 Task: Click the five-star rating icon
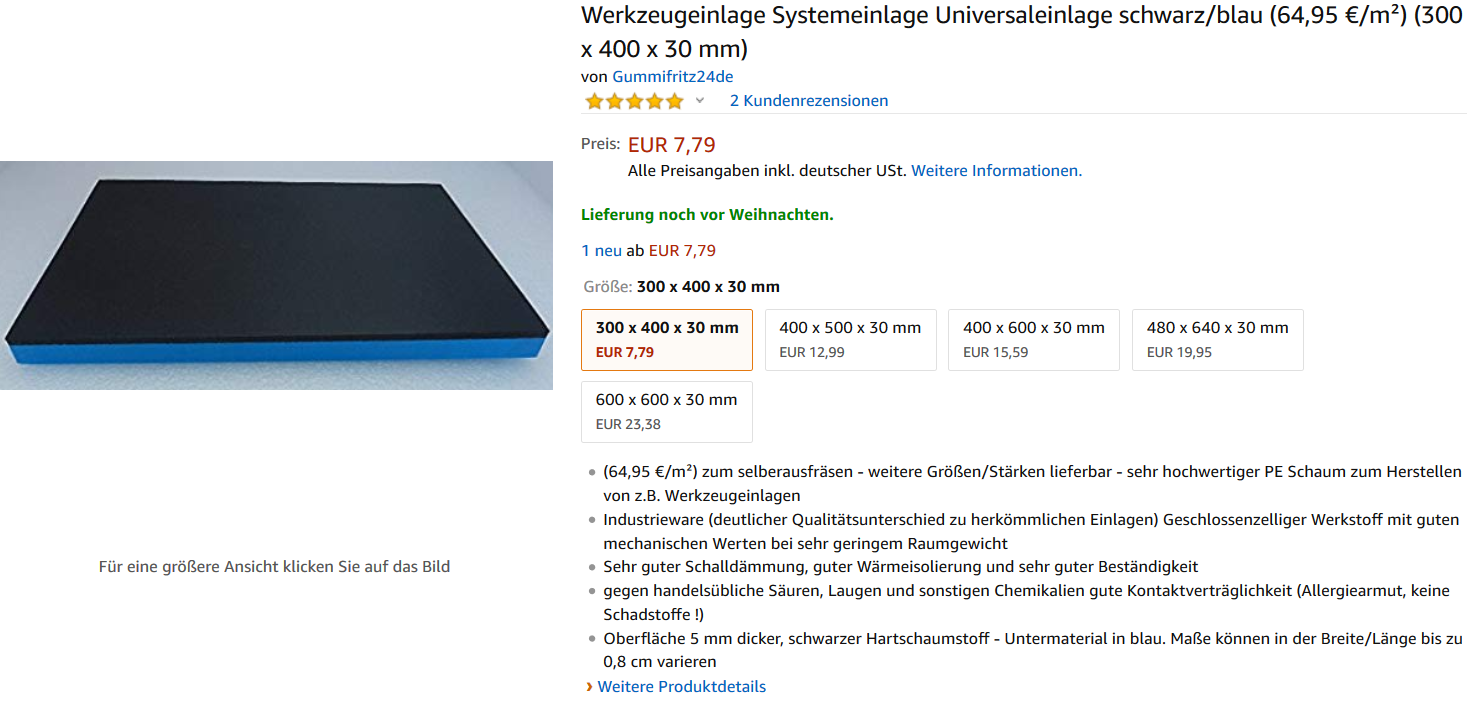(634, 101)
